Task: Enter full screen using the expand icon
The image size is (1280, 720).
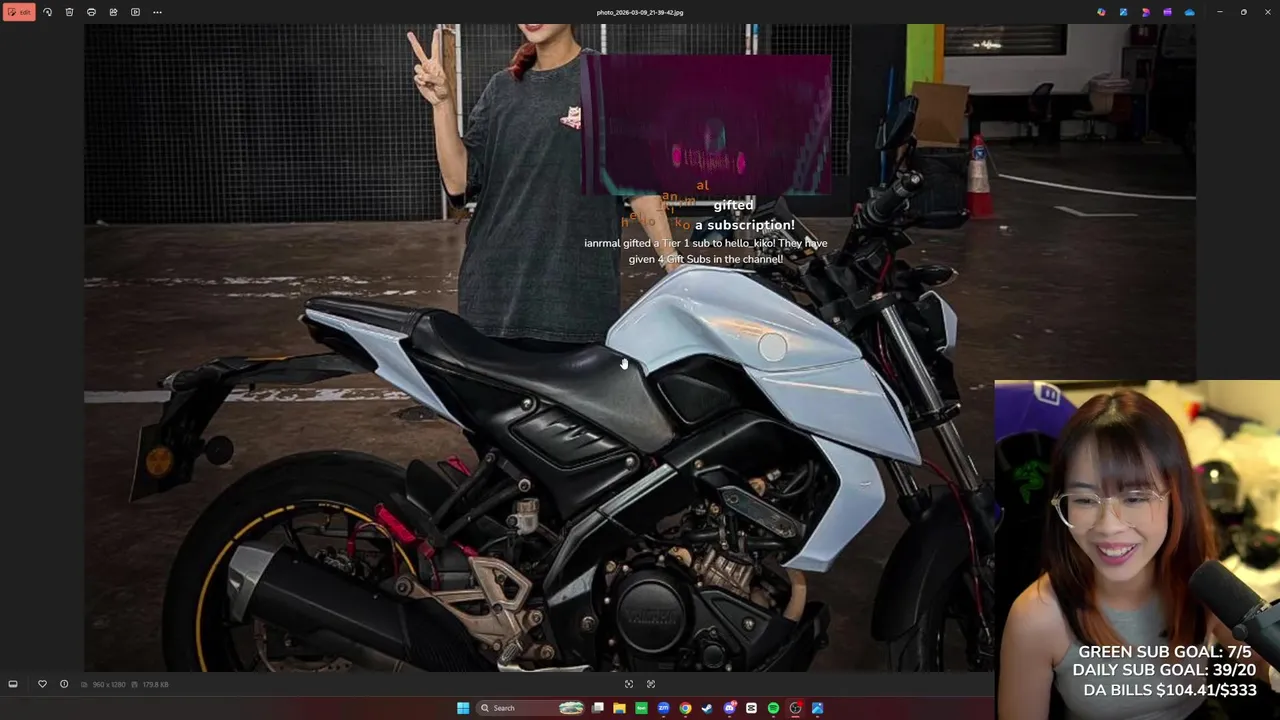Action: click(651, 684)
